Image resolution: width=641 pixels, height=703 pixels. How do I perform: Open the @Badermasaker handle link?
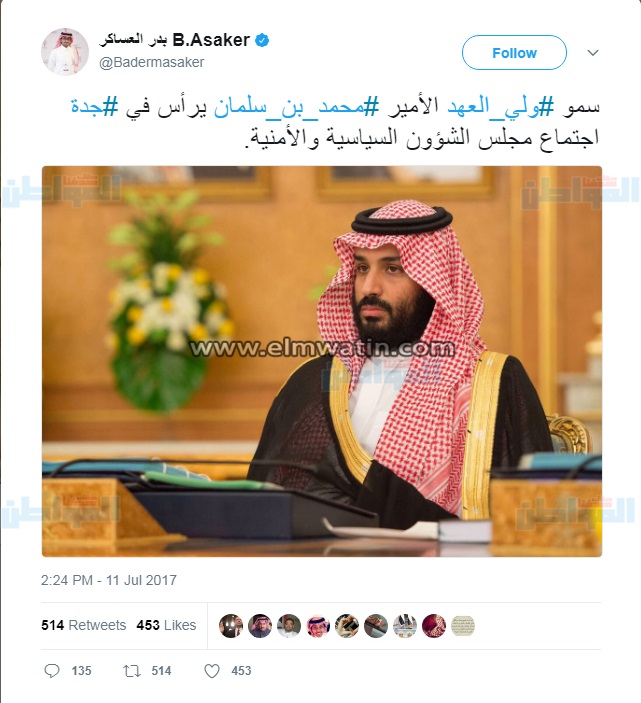tap(152, 62)
